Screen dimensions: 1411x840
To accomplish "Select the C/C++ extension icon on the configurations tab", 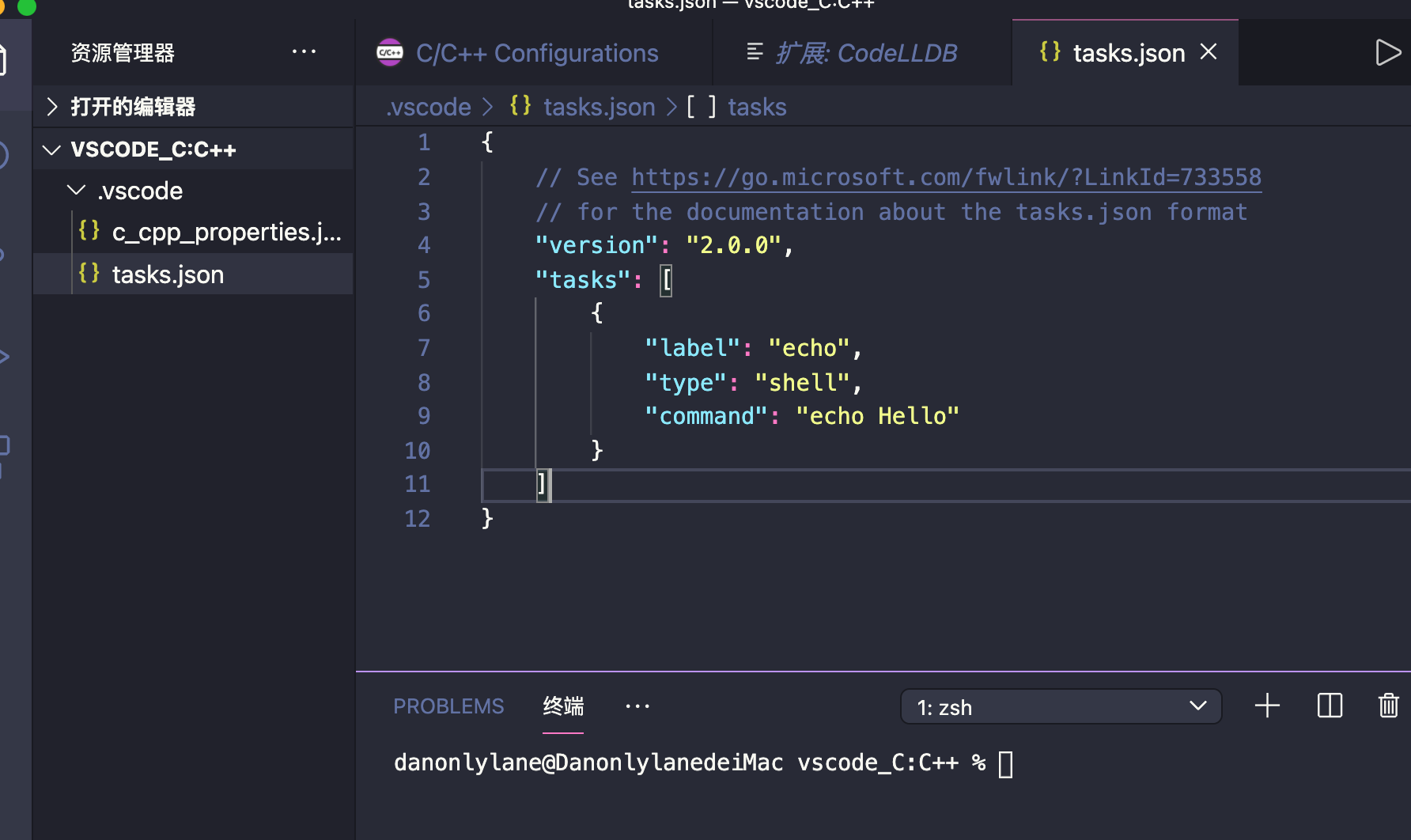I will click(x=389, y=52).
